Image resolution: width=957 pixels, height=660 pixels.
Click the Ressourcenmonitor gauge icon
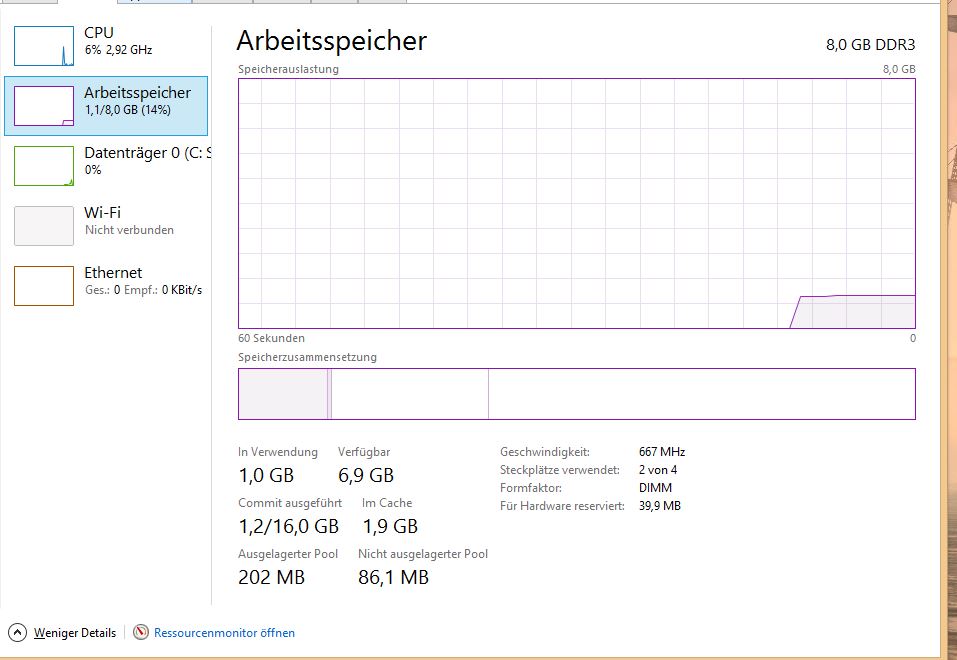(141, 632)
